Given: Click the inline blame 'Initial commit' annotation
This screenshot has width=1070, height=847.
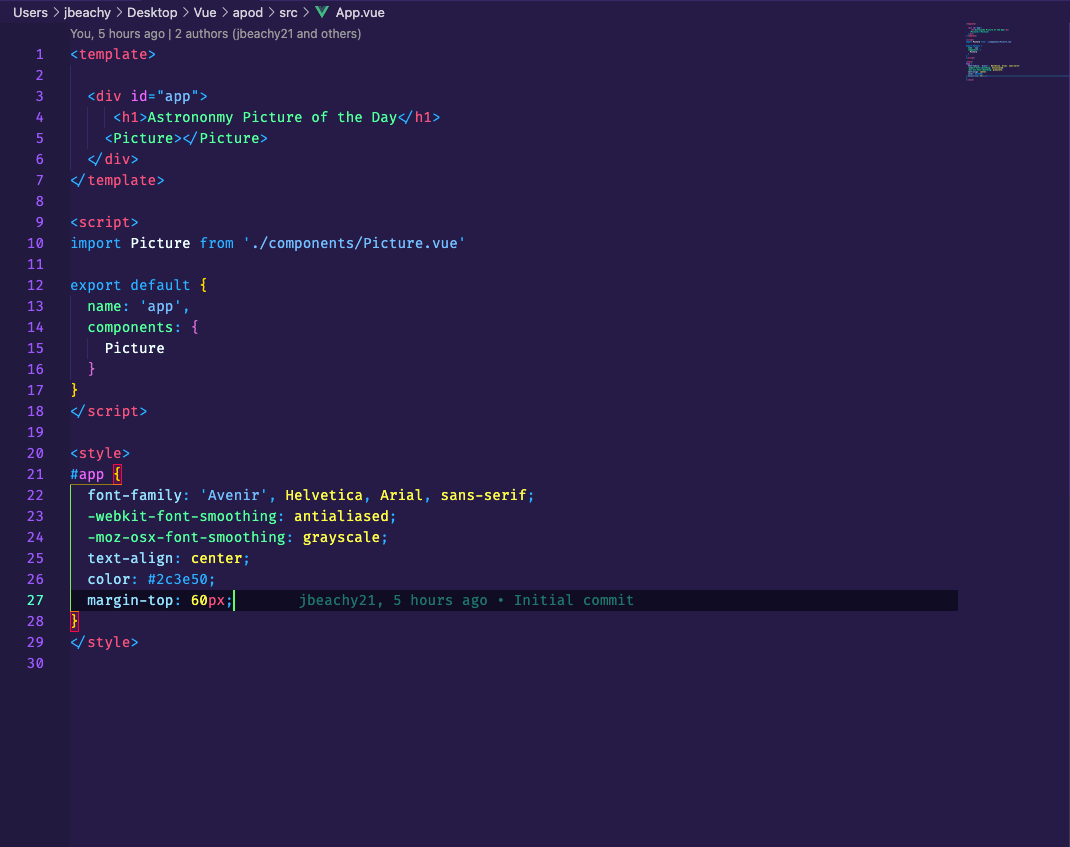Looking at the screenshot, I should coord(466,600).
